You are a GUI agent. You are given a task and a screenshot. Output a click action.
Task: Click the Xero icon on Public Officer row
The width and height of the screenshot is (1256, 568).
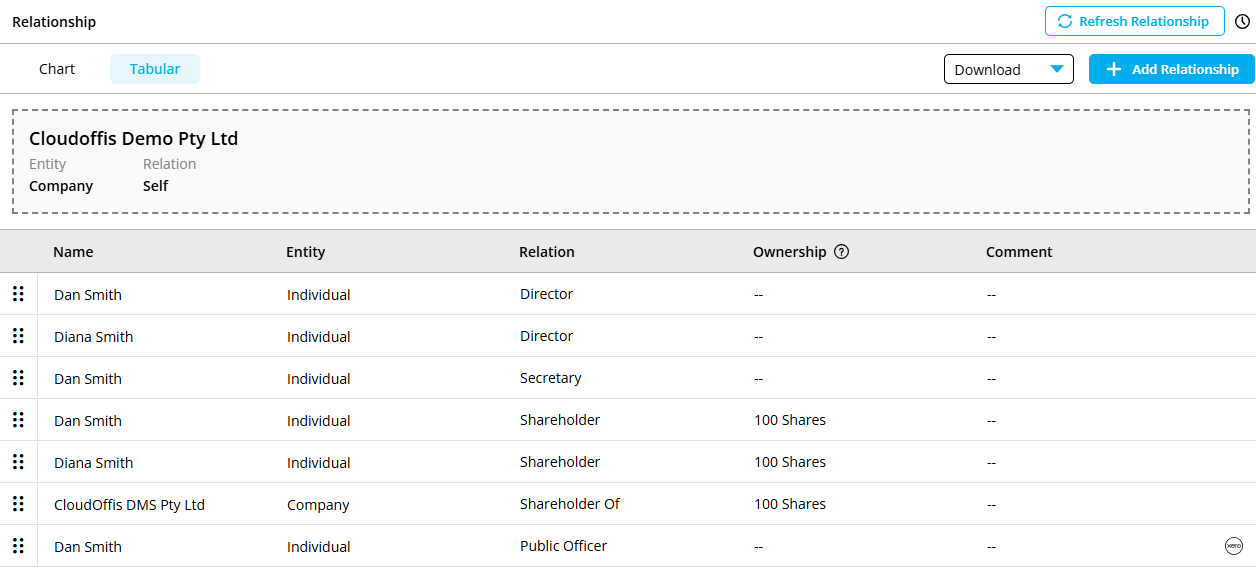click(x=1233, y=546)
